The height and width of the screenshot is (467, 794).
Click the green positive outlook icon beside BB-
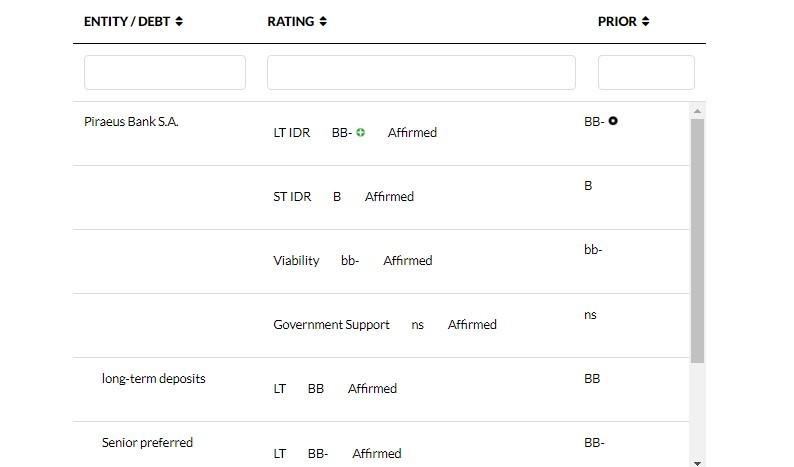pyautogui.click(x=361, y=132)
